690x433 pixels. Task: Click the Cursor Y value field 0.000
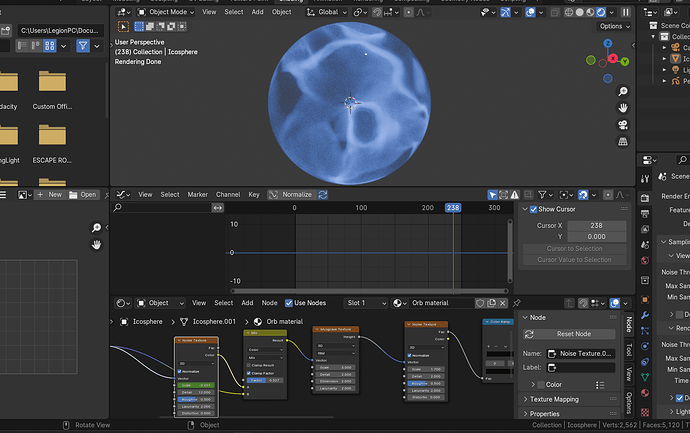pyautogui.click(x=596, y=237)
